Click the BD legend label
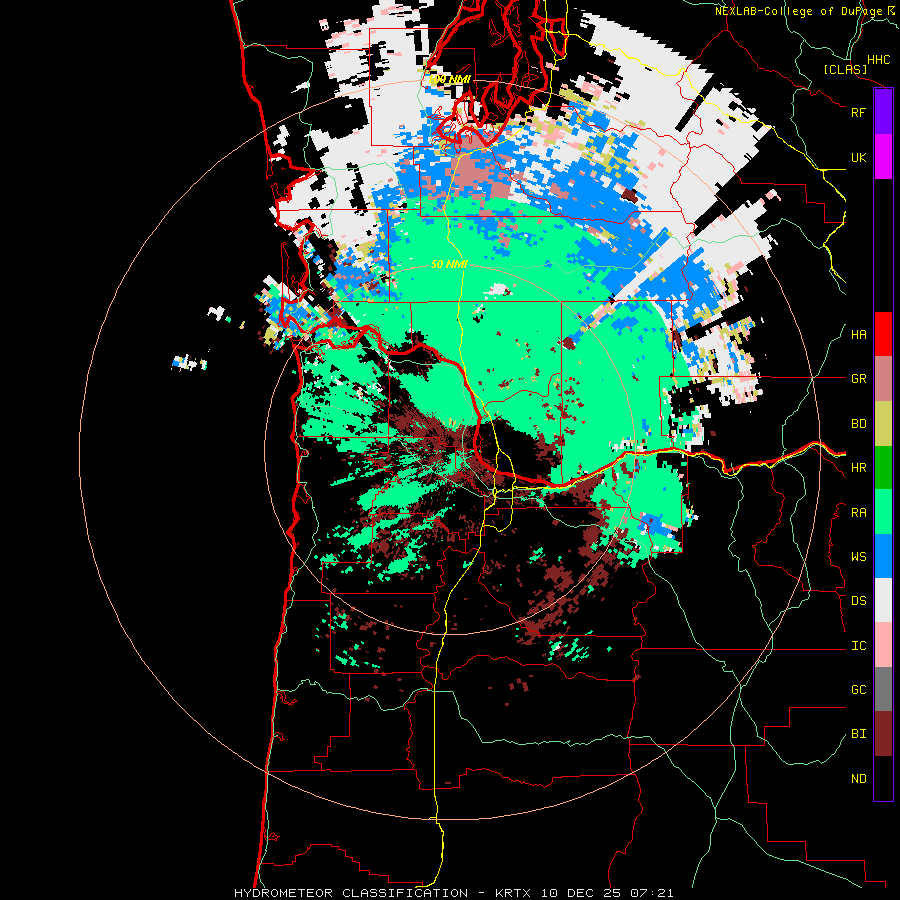Viewport: 900px width, 900px height. tap(859, 424)
